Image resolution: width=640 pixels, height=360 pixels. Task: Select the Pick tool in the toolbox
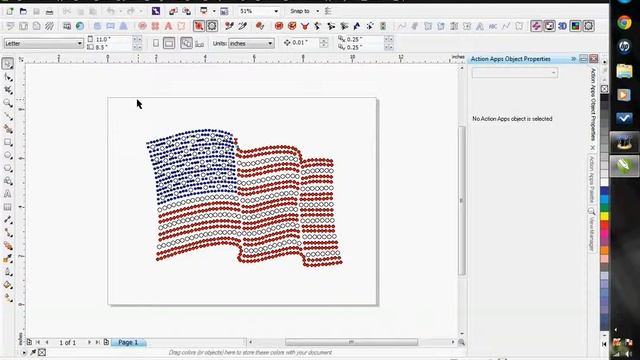(x=7, y=64)
